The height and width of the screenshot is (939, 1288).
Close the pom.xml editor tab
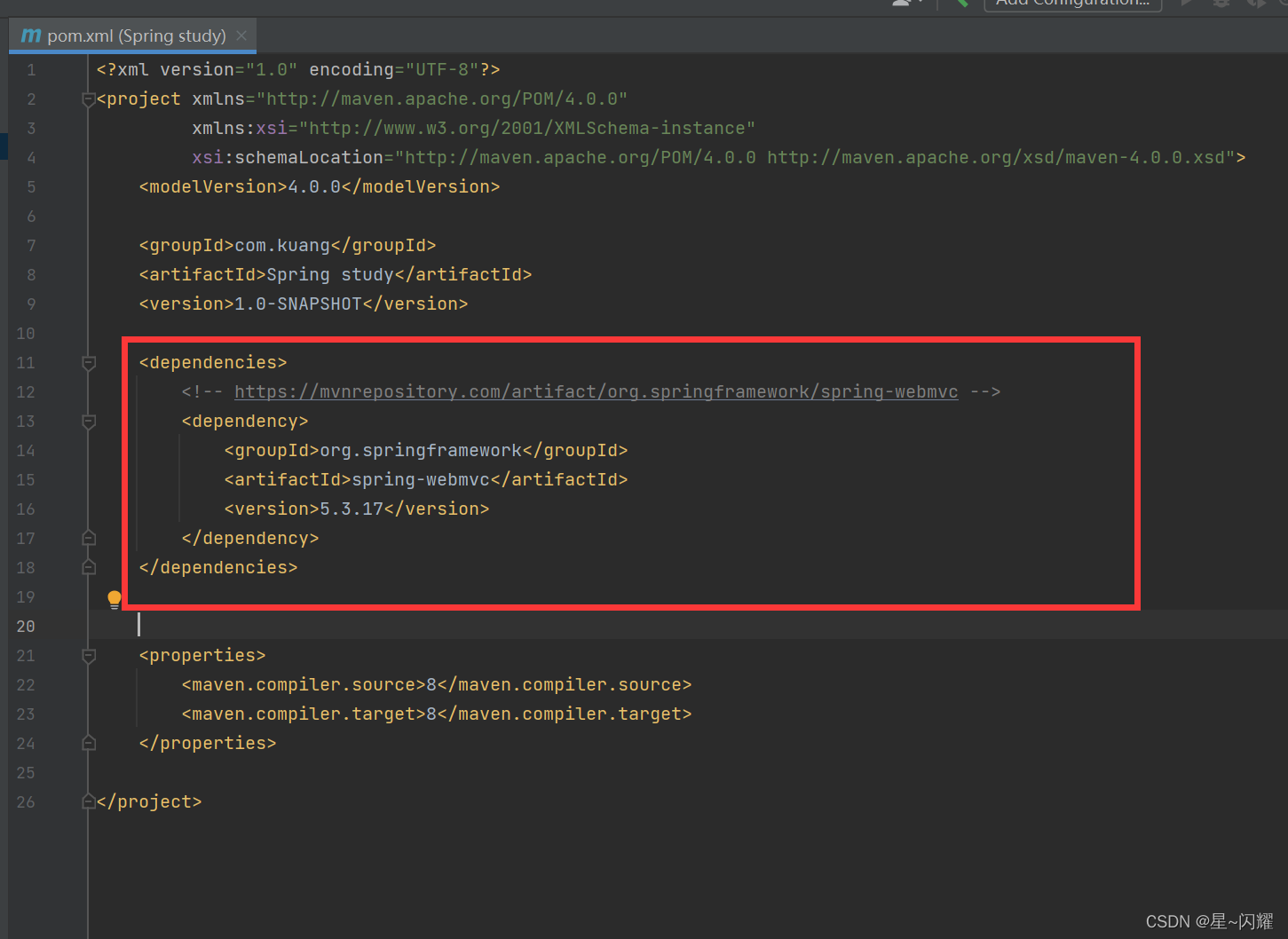tap(241, 36)
